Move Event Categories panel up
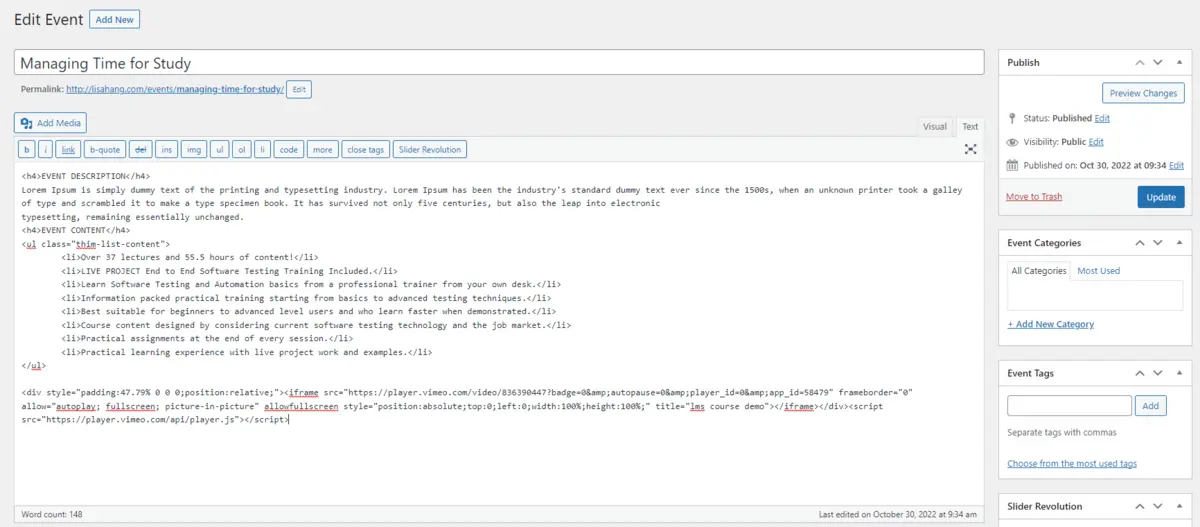The image size is (1200, 527). coord(1139,243)
